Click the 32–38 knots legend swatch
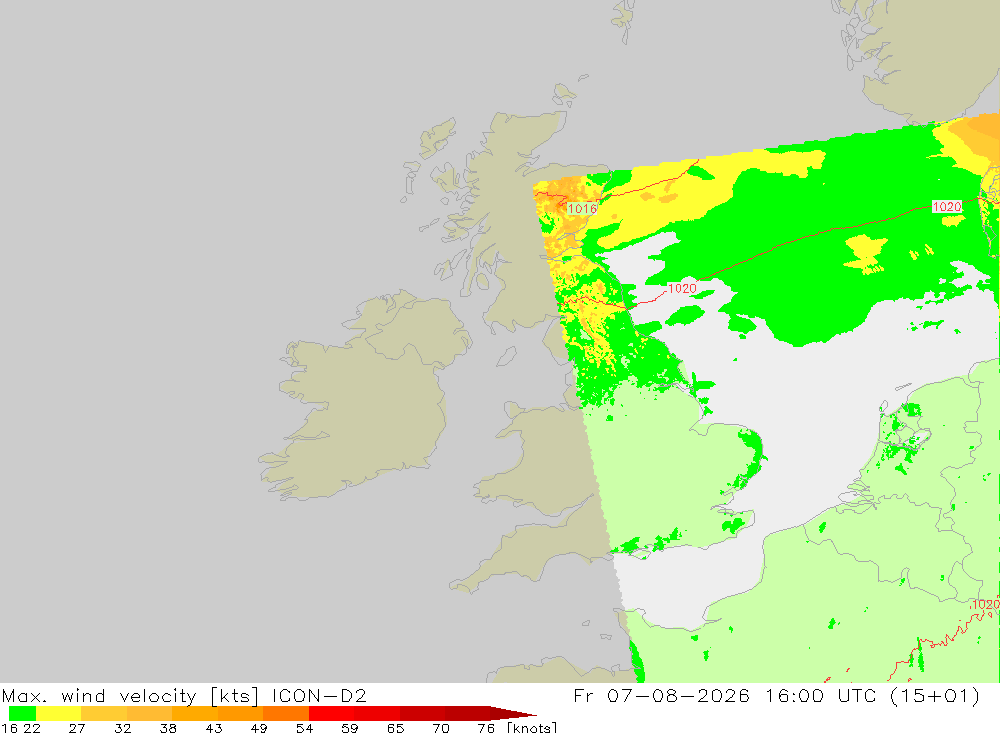Viewport: 1000px width, 733px height. point(149,713)
